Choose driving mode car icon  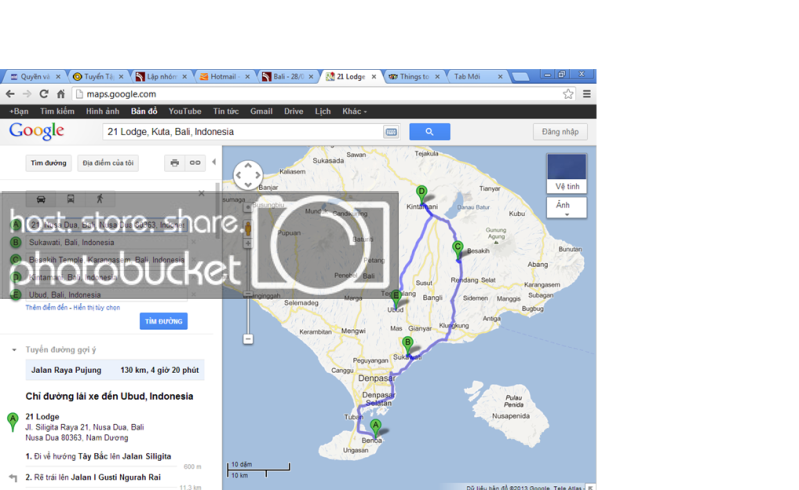tap(41, 199)
